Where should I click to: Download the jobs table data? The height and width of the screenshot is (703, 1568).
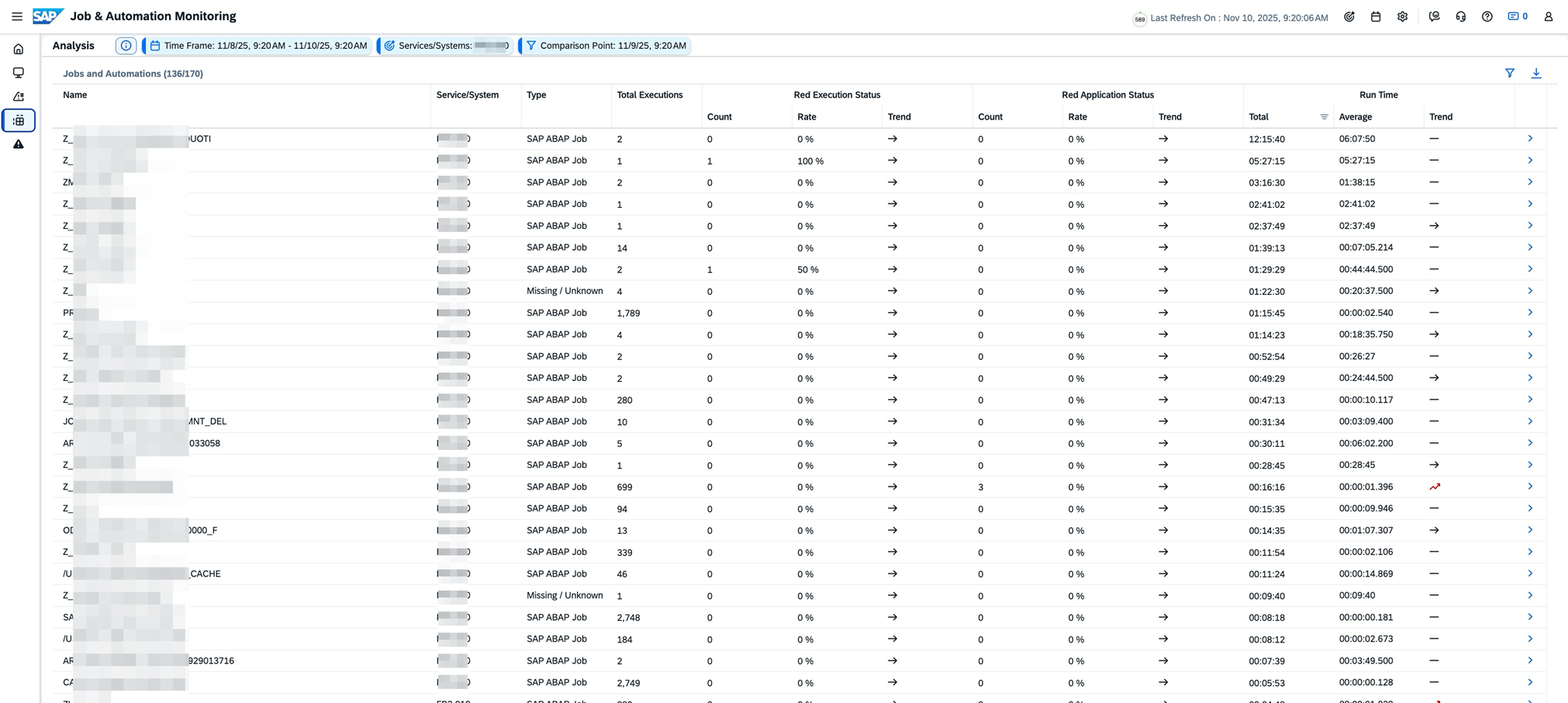[1535, 73]
